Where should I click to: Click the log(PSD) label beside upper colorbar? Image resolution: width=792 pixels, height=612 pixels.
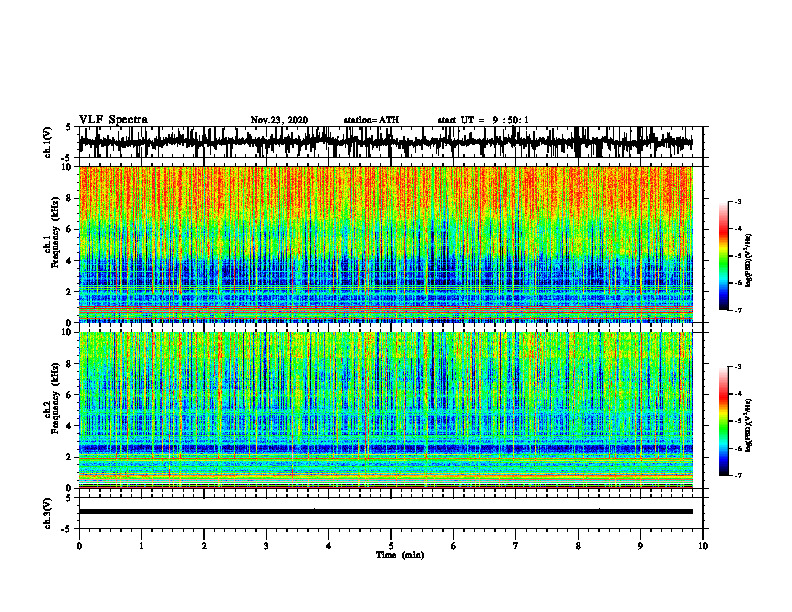749,260
